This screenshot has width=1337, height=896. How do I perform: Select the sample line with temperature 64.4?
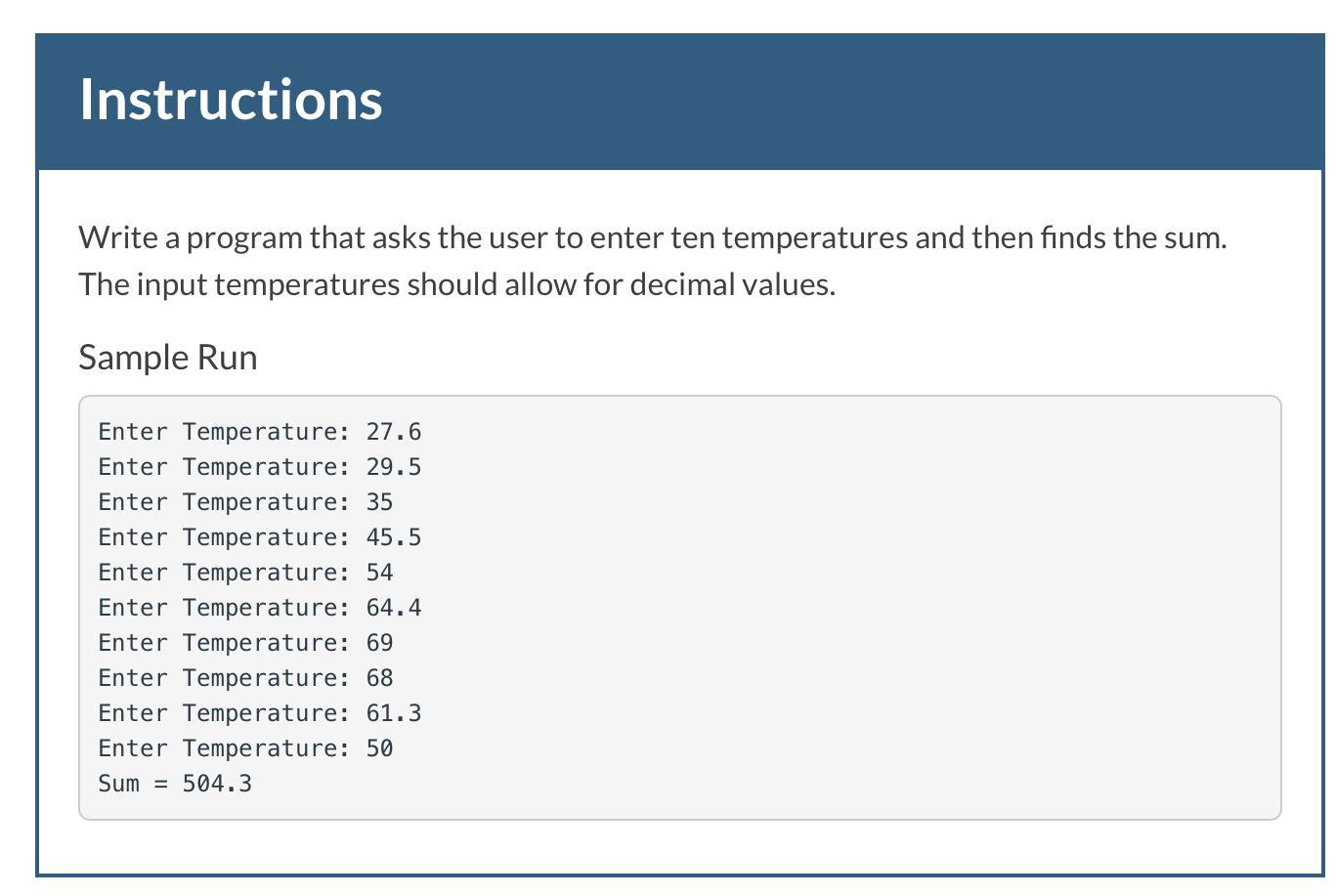260,608
